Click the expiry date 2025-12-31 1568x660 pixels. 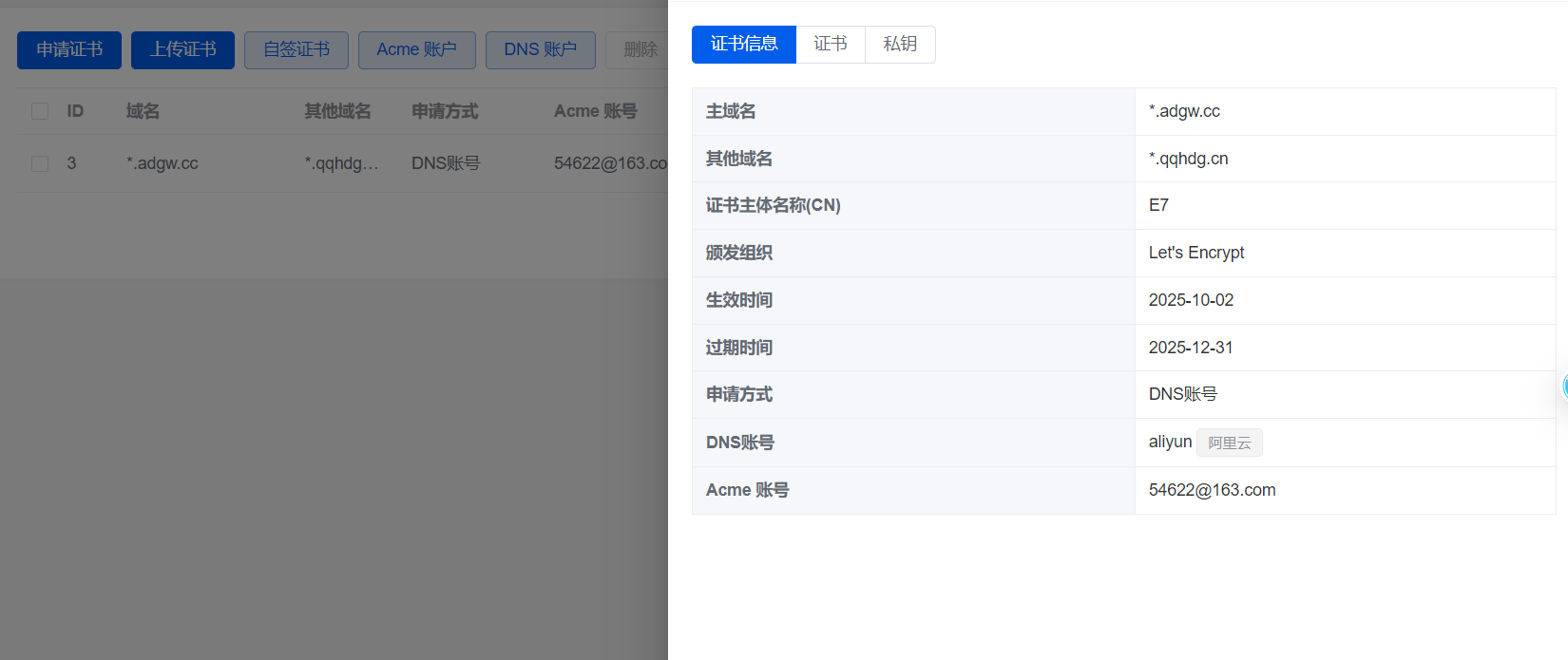tap(1190, 348)
